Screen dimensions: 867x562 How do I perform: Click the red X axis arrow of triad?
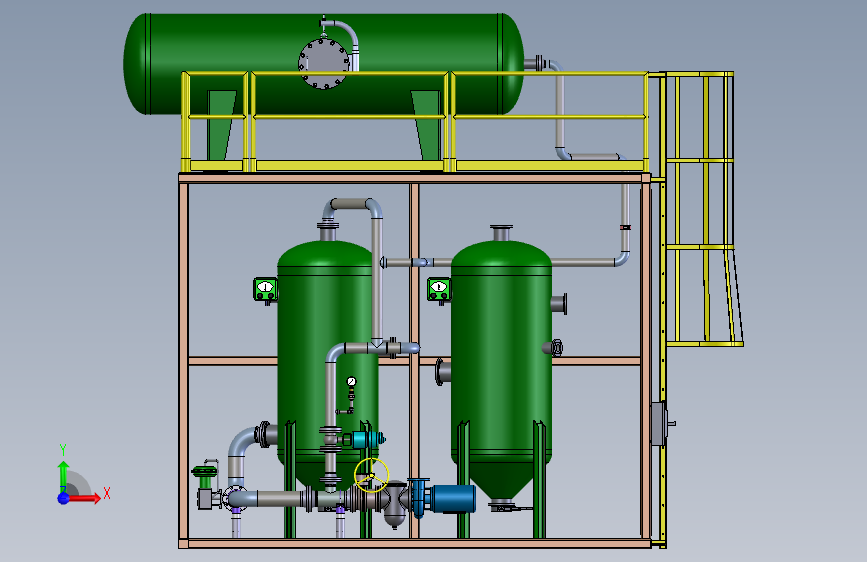tap(85, 498)
